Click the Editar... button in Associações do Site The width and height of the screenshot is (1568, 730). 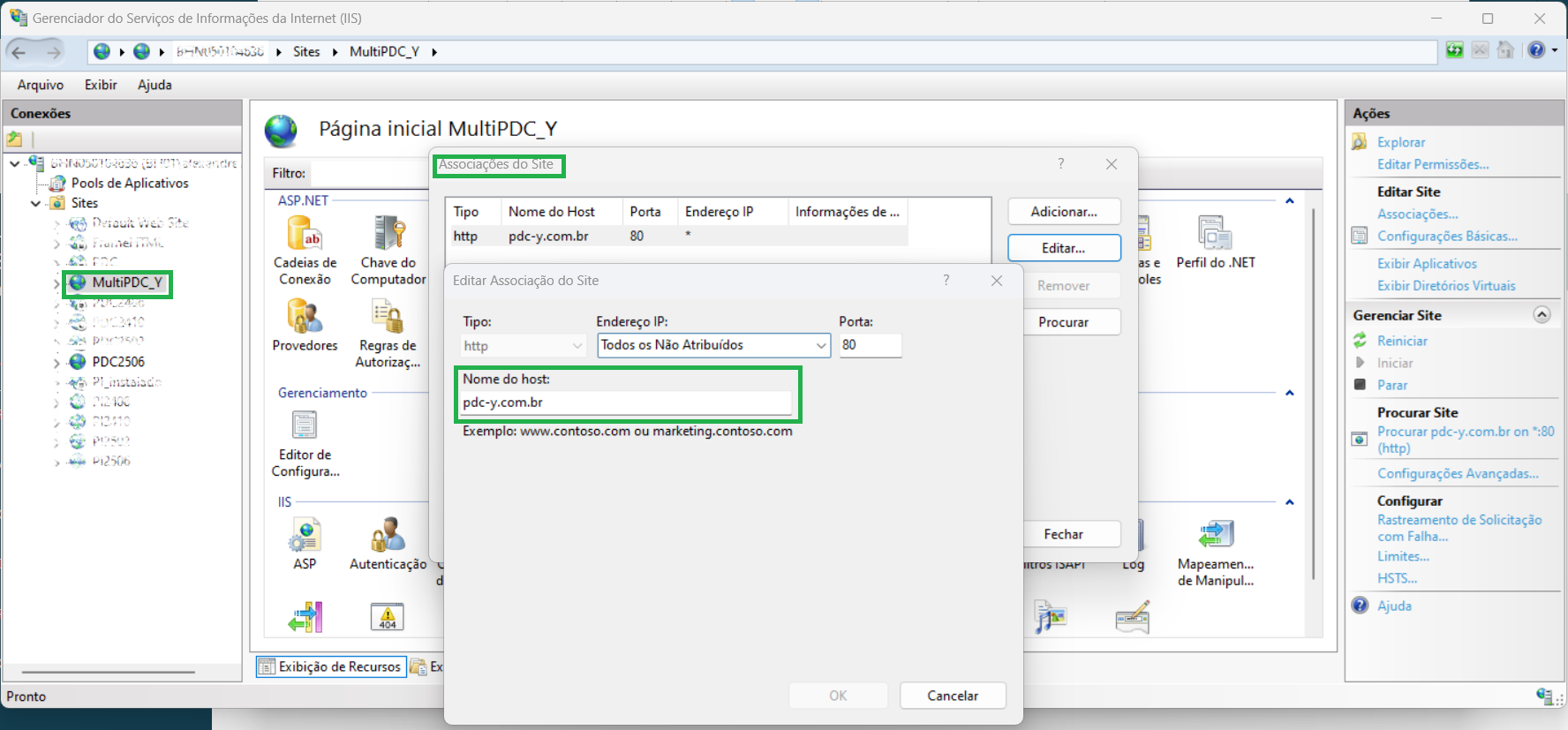pos(1064,248)
